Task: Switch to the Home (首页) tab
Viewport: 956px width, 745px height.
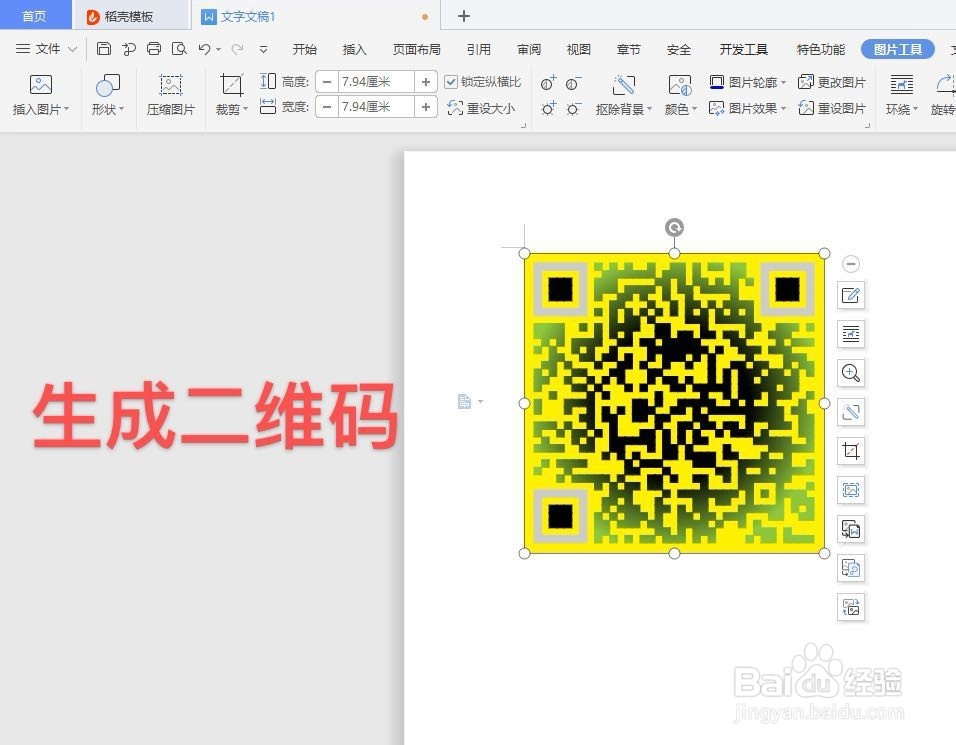Action: tap(34, 15)
